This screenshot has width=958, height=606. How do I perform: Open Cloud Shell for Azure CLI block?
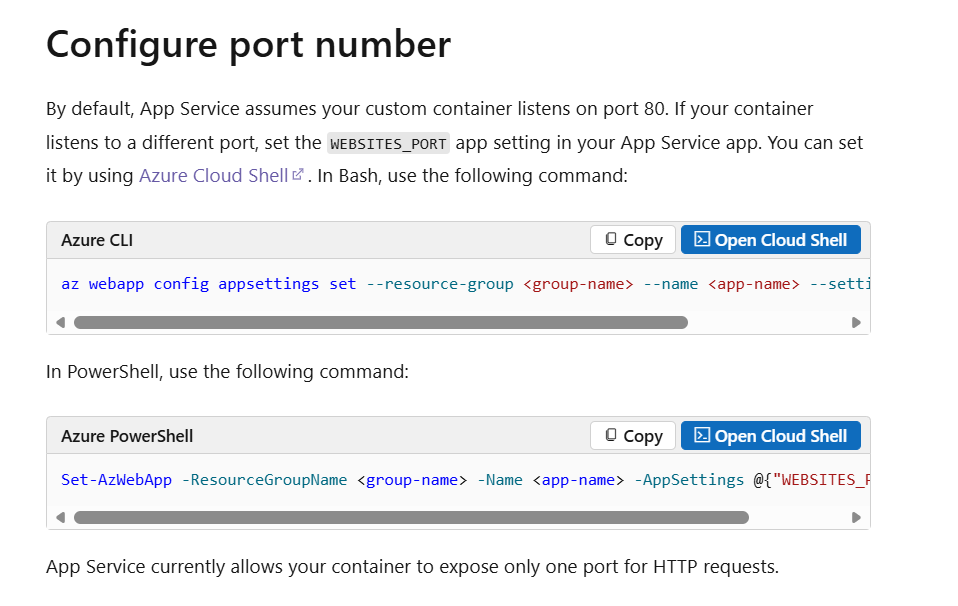(770, 239)
